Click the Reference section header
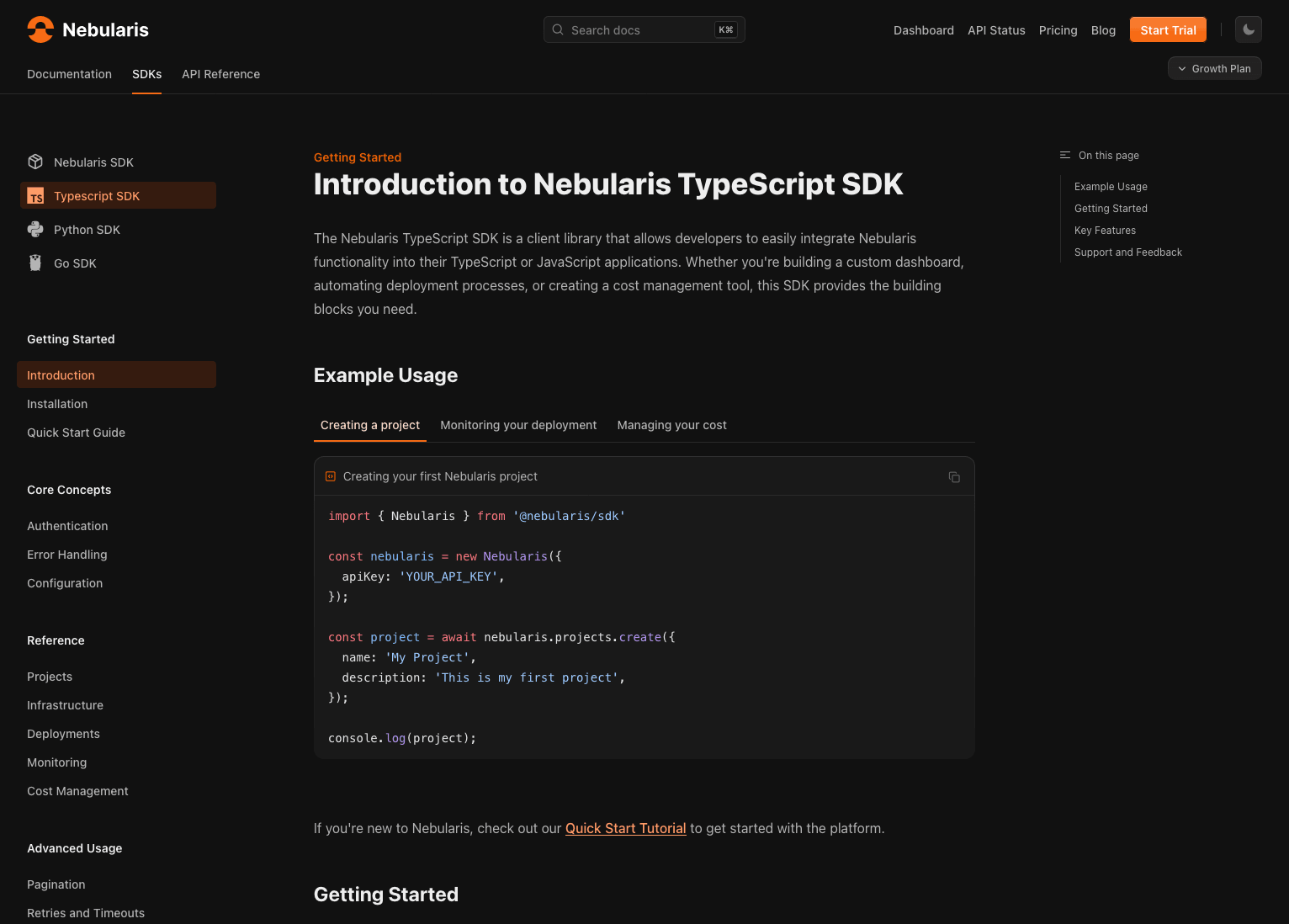This screenshot has height=924, width=1289. point(56,640)
